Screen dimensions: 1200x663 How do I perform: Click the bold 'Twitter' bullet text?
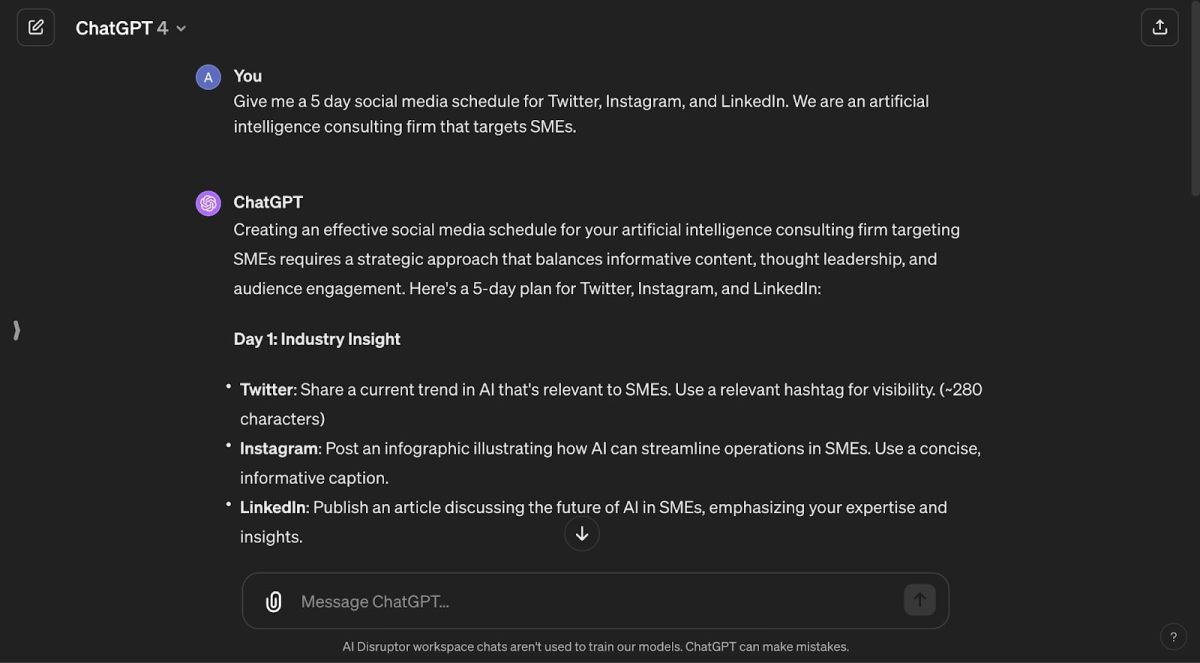[x=267, y=389]
